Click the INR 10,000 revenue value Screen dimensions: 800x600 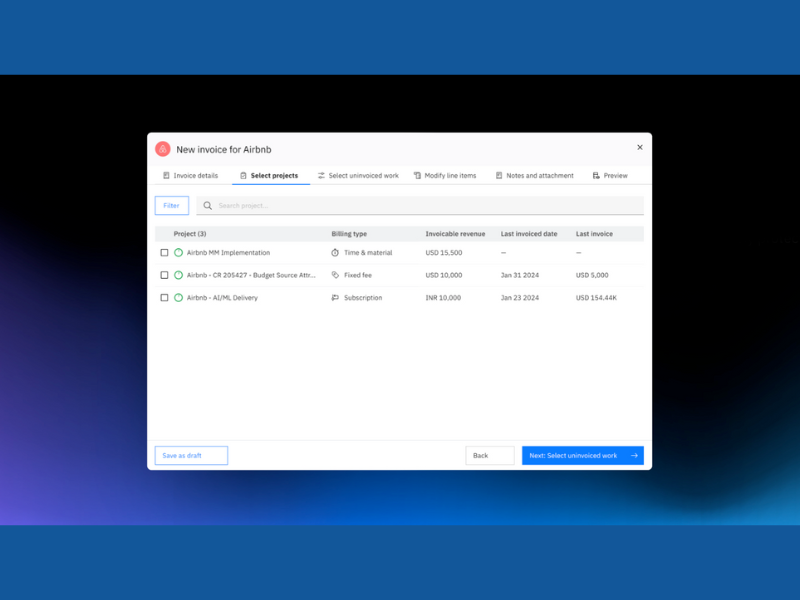[x=443, y=297]
